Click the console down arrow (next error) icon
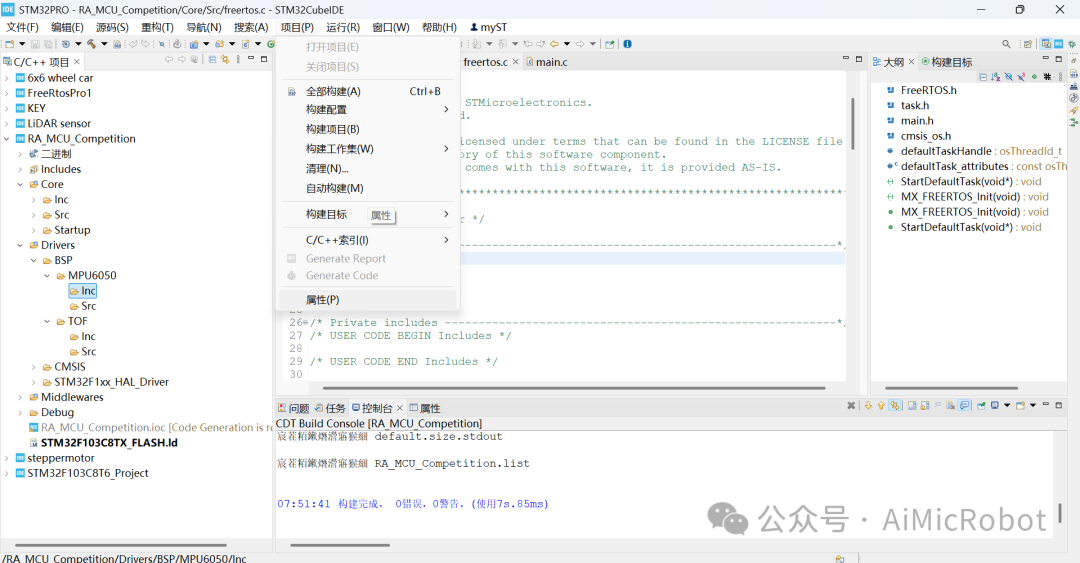1080x563 pixels. (869, 406)
